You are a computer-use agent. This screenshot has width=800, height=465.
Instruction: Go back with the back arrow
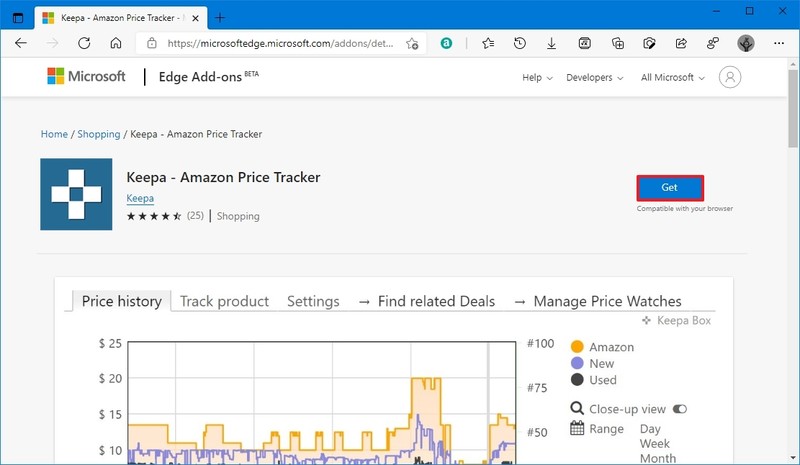(21, 43)
